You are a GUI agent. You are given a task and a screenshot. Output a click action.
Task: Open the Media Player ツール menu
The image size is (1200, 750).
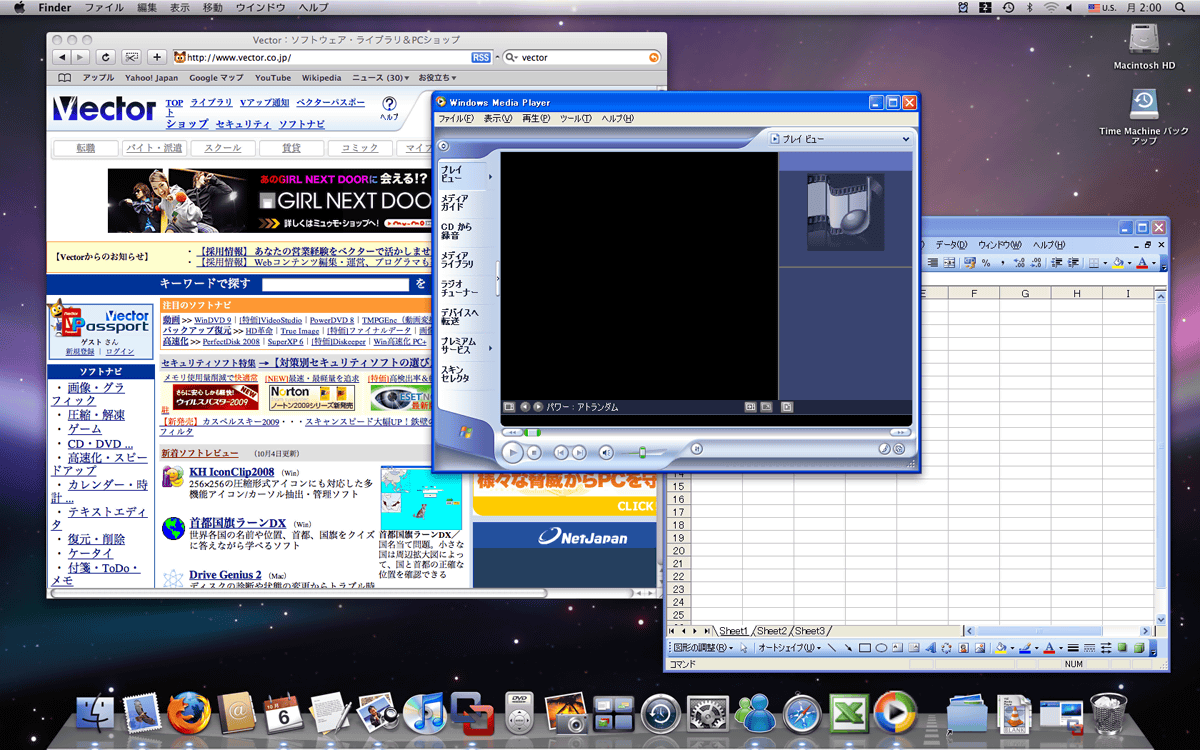pos(575,119)
